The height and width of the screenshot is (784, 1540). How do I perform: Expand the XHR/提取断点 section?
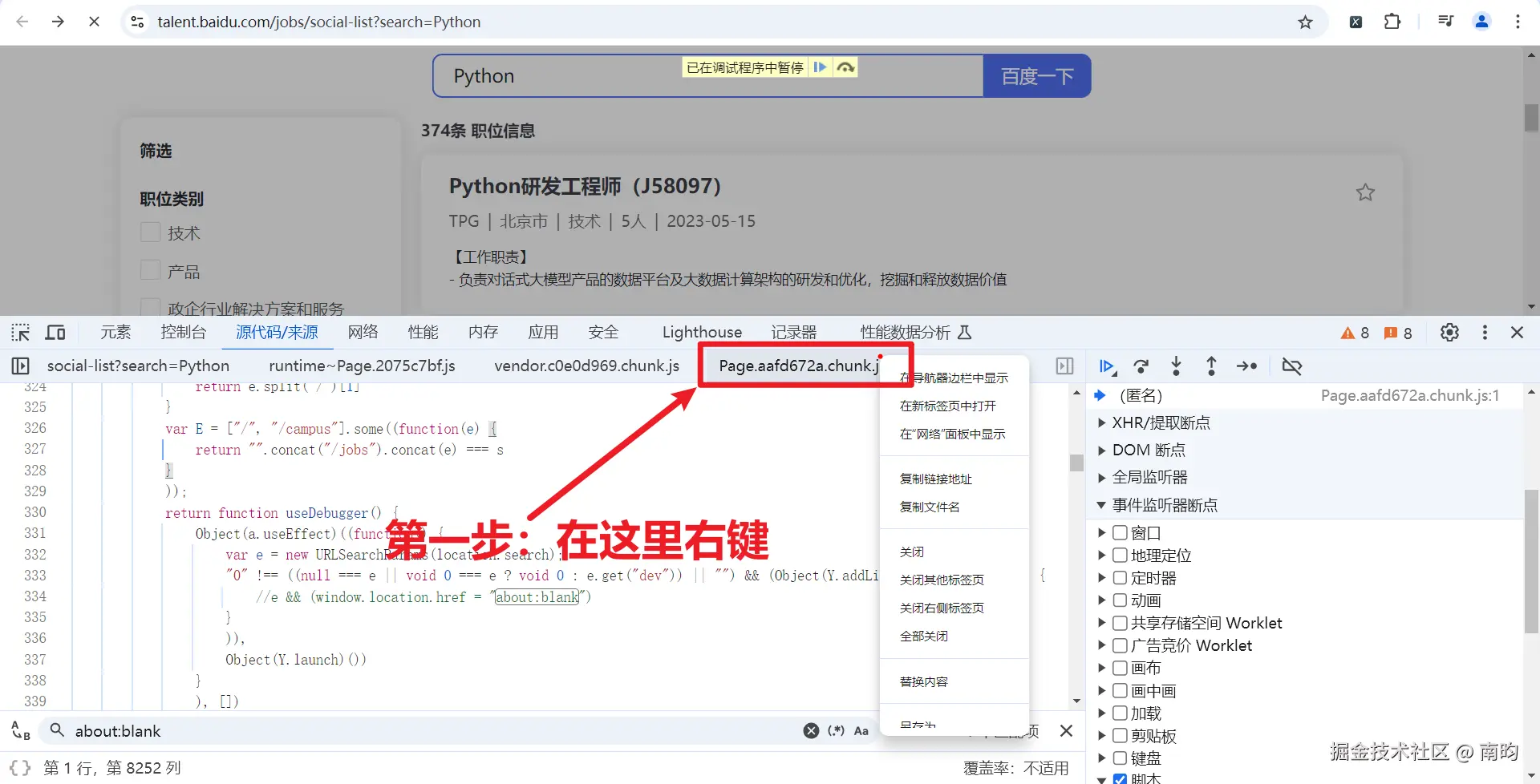pyautogui.click(x=1101, y=422)
